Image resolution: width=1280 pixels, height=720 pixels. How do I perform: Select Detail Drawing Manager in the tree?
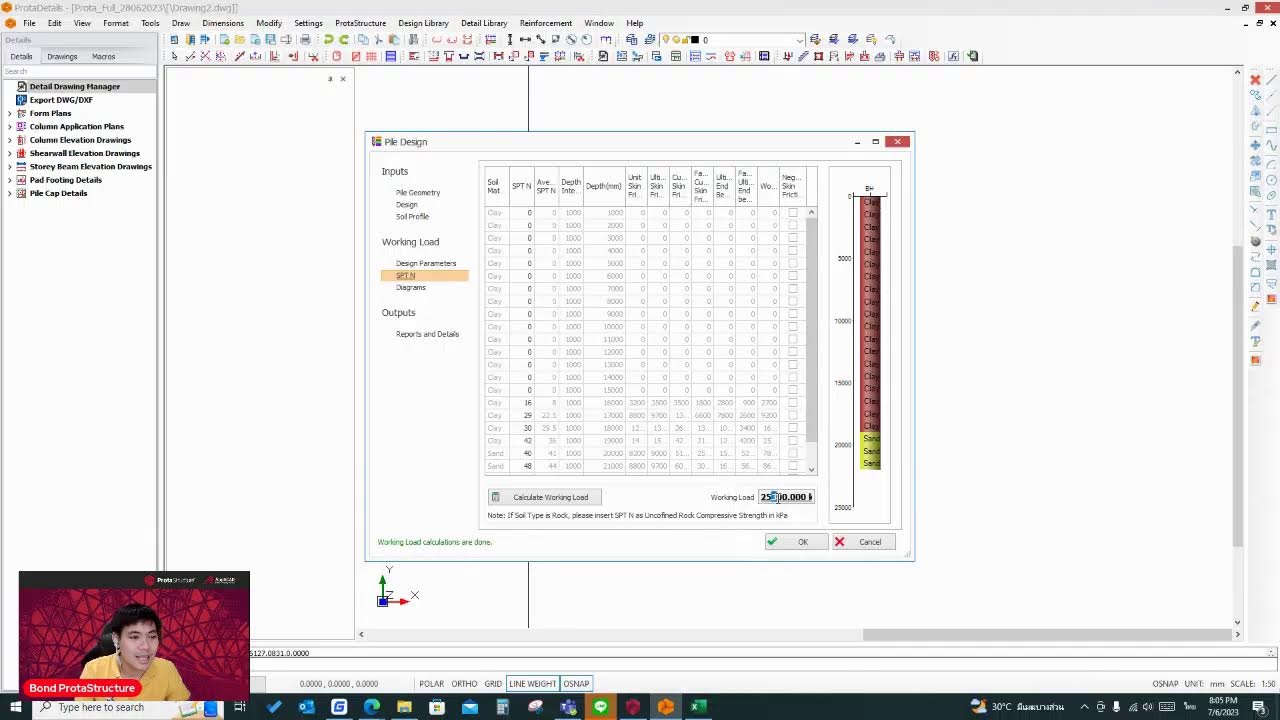pos(75,87)
